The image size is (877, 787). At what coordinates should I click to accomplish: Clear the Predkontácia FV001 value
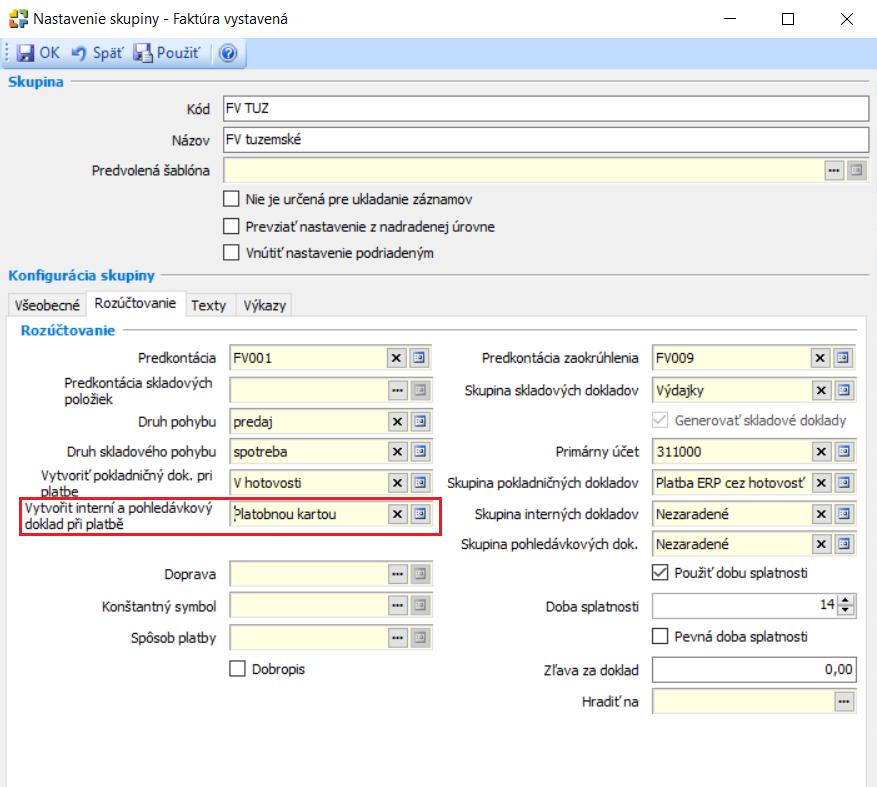click(396, 358)
